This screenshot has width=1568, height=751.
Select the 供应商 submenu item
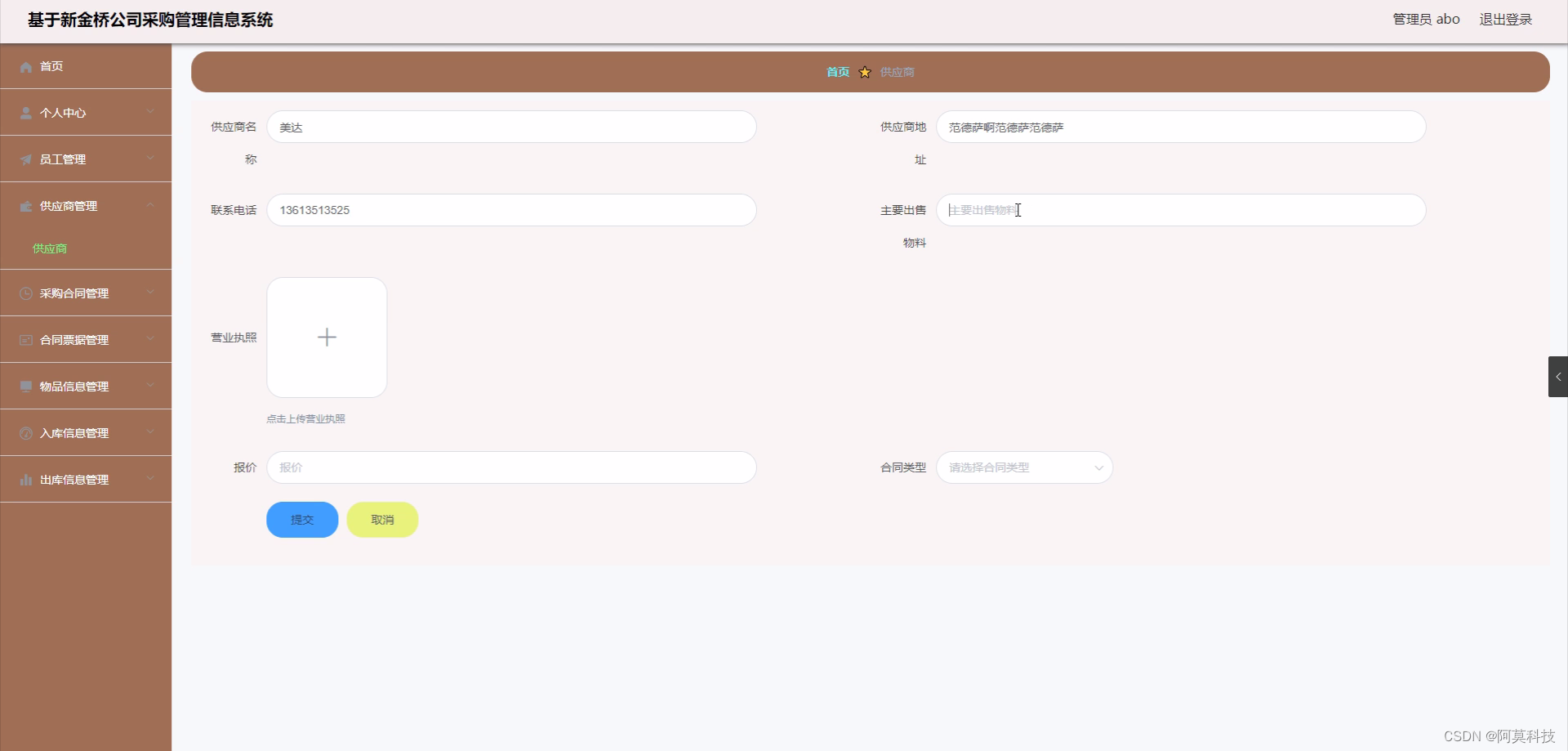pos(50,248)
